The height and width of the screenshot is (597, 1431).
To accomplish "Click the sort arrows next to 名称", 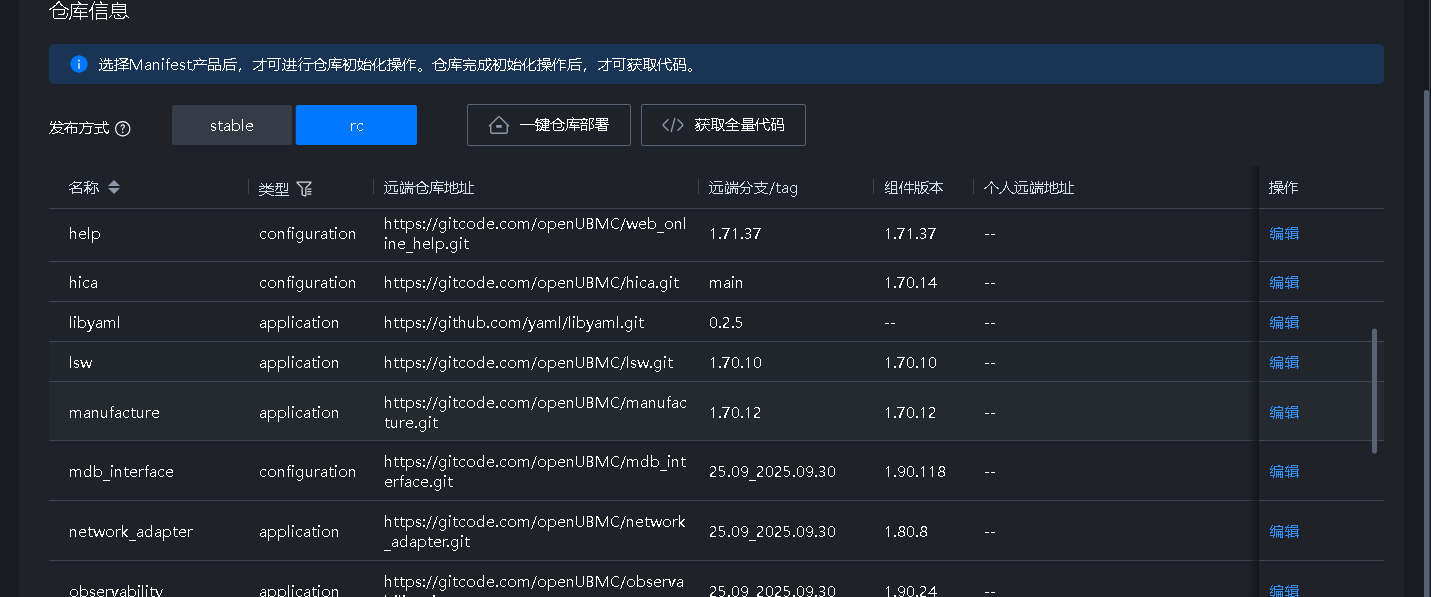I will (114, 188).
